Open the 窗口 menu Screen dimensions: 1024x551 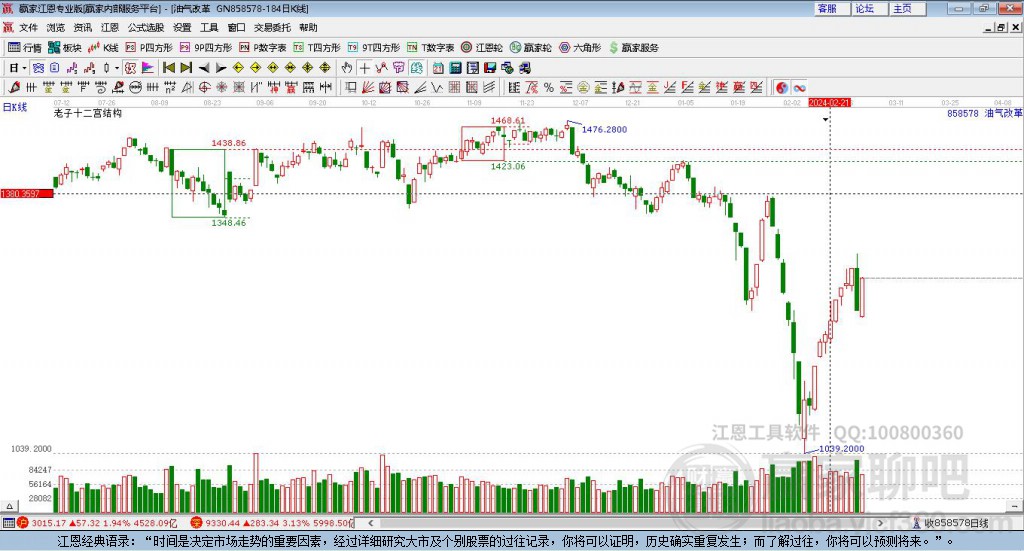(x=236, y=27)
